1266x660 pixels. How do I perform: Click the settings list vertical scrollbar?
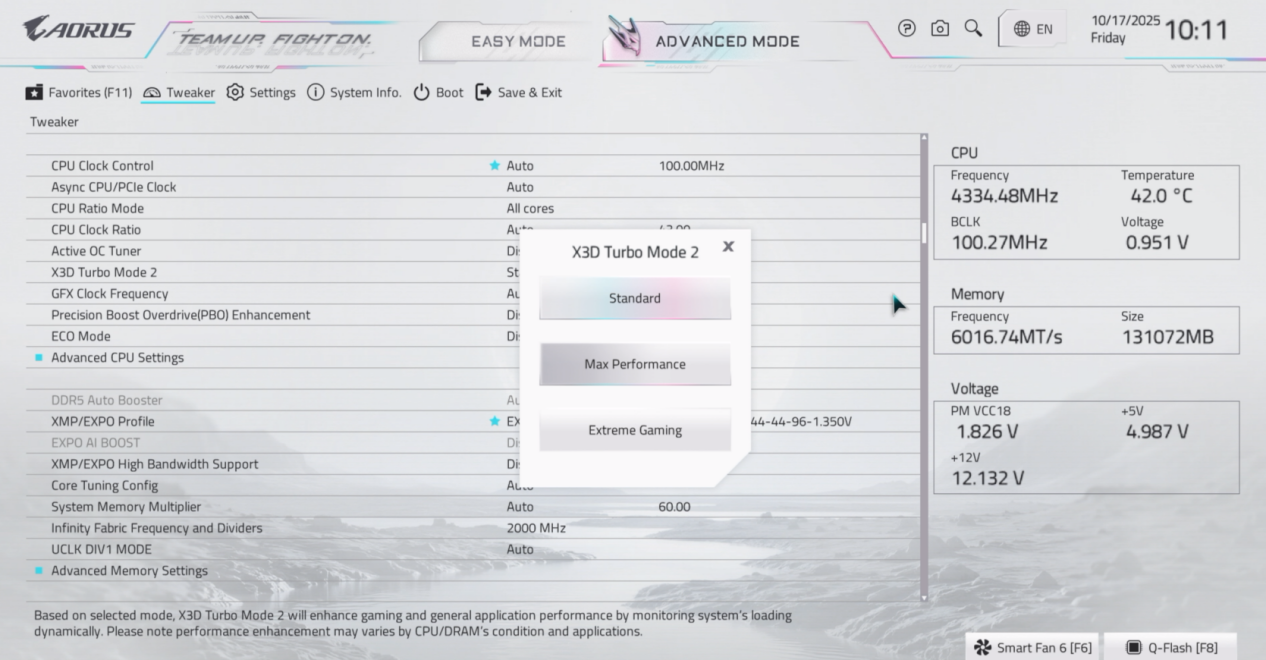(x=924, y=234)
